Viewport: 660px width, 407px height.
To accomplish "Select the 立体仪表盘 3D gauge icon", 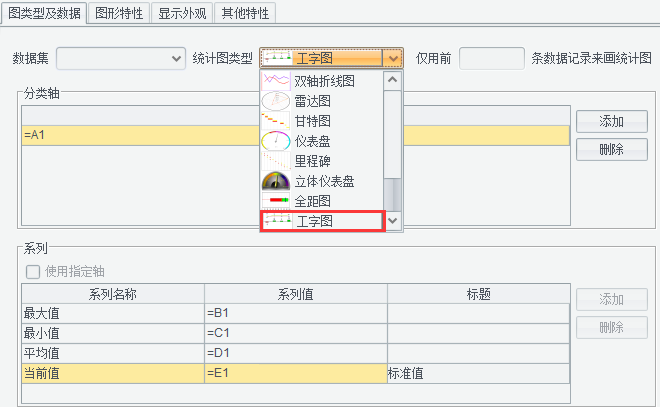I will (x=276, y=181).
